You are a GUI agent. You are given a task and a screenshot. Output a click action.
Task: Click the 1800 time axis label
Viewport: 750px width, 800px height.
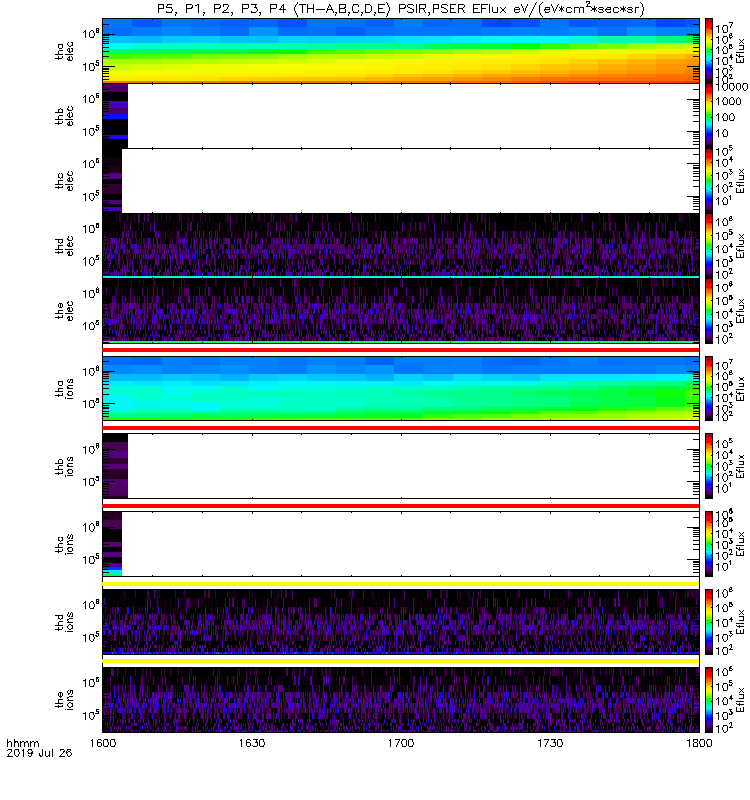(x=699, y=743)
